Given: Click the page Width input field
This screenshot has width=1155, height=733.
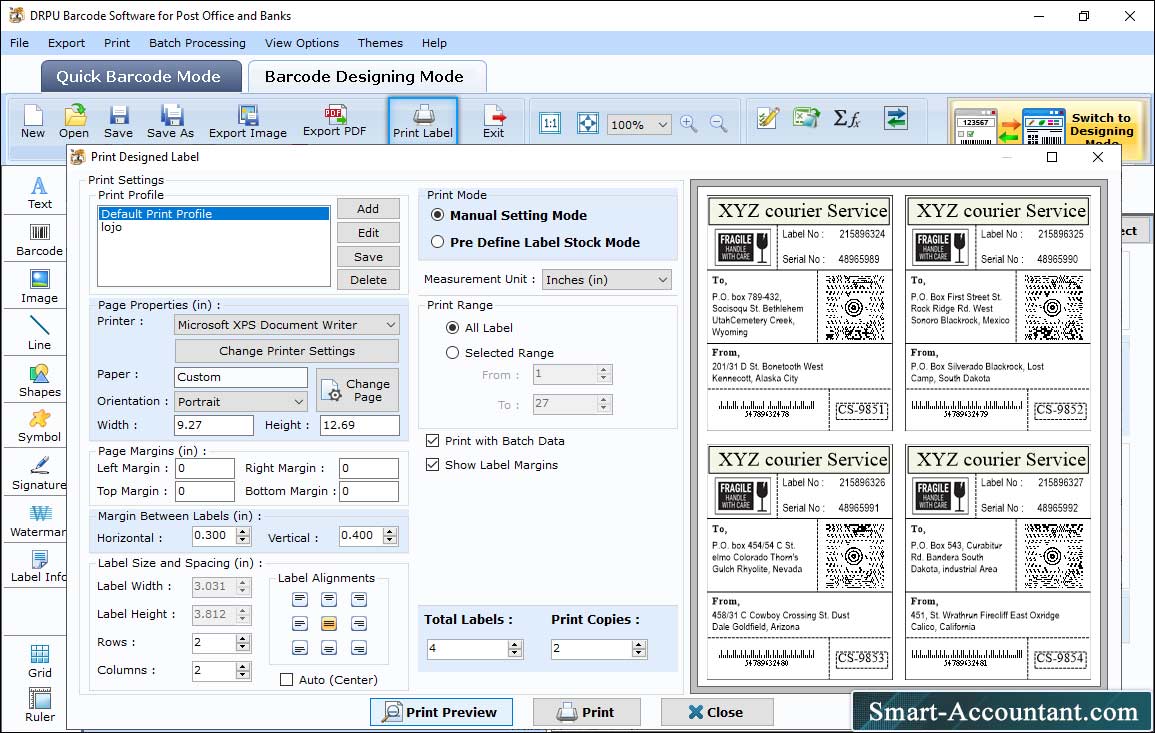Looking at the screenshot, I should click(214, 425).
